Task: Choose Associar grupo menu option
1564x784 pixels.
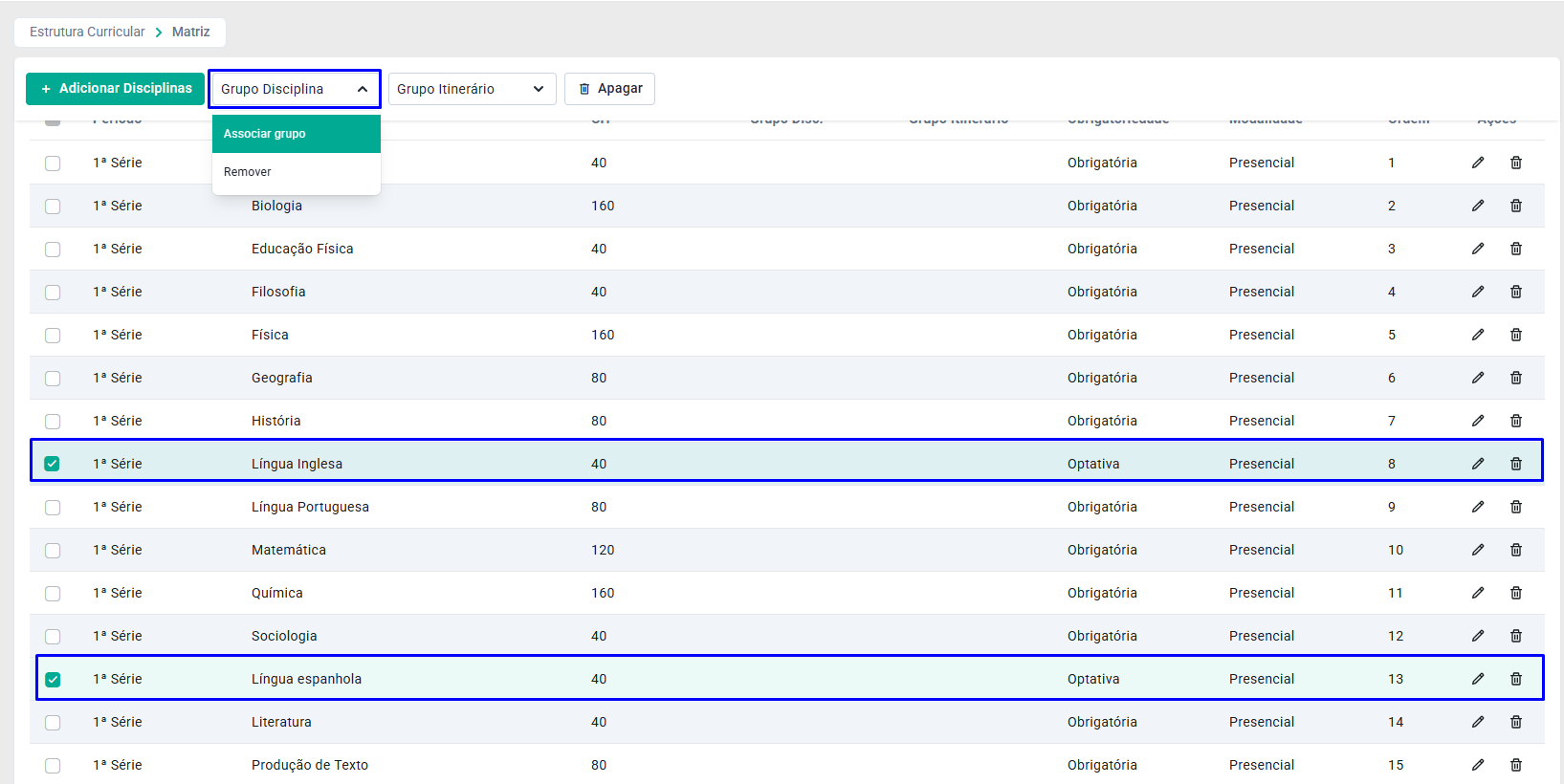Action: (x=297, y=134)
